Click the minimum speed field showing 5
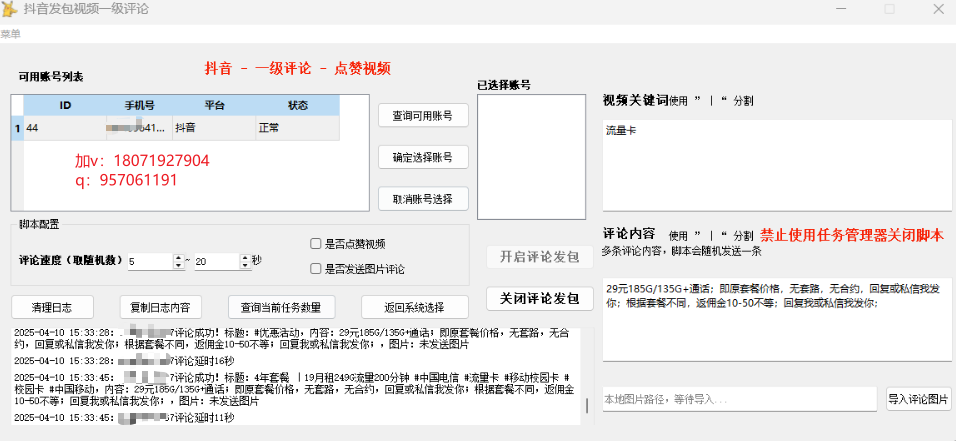 pyautogui.click(x=151, y=262)
